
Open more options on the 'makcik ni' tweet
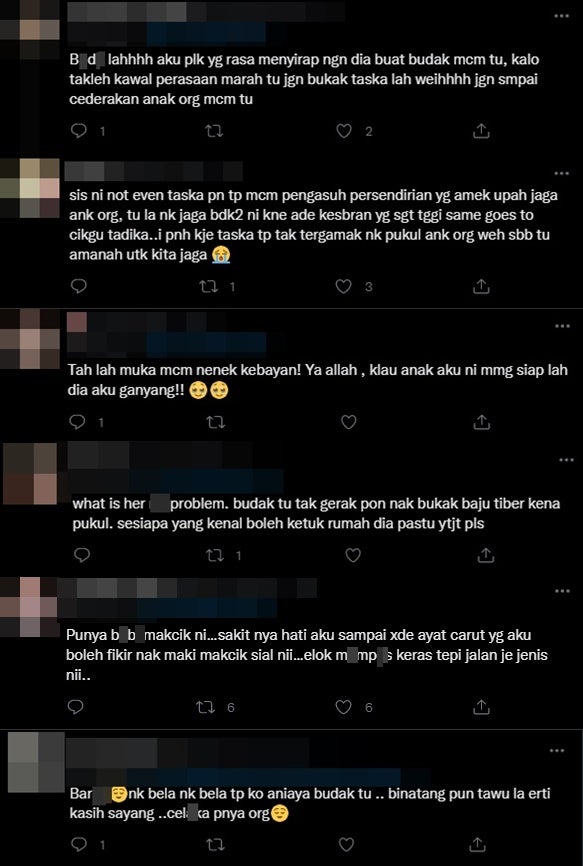pyautogui.click(x=561, y=591)
